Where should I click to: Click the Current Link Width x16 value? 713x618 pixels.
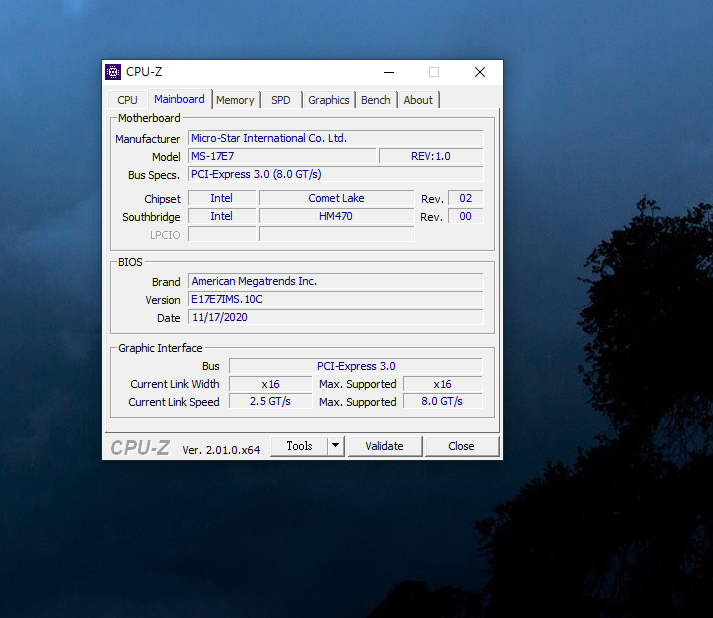click(x=271, y=384)
